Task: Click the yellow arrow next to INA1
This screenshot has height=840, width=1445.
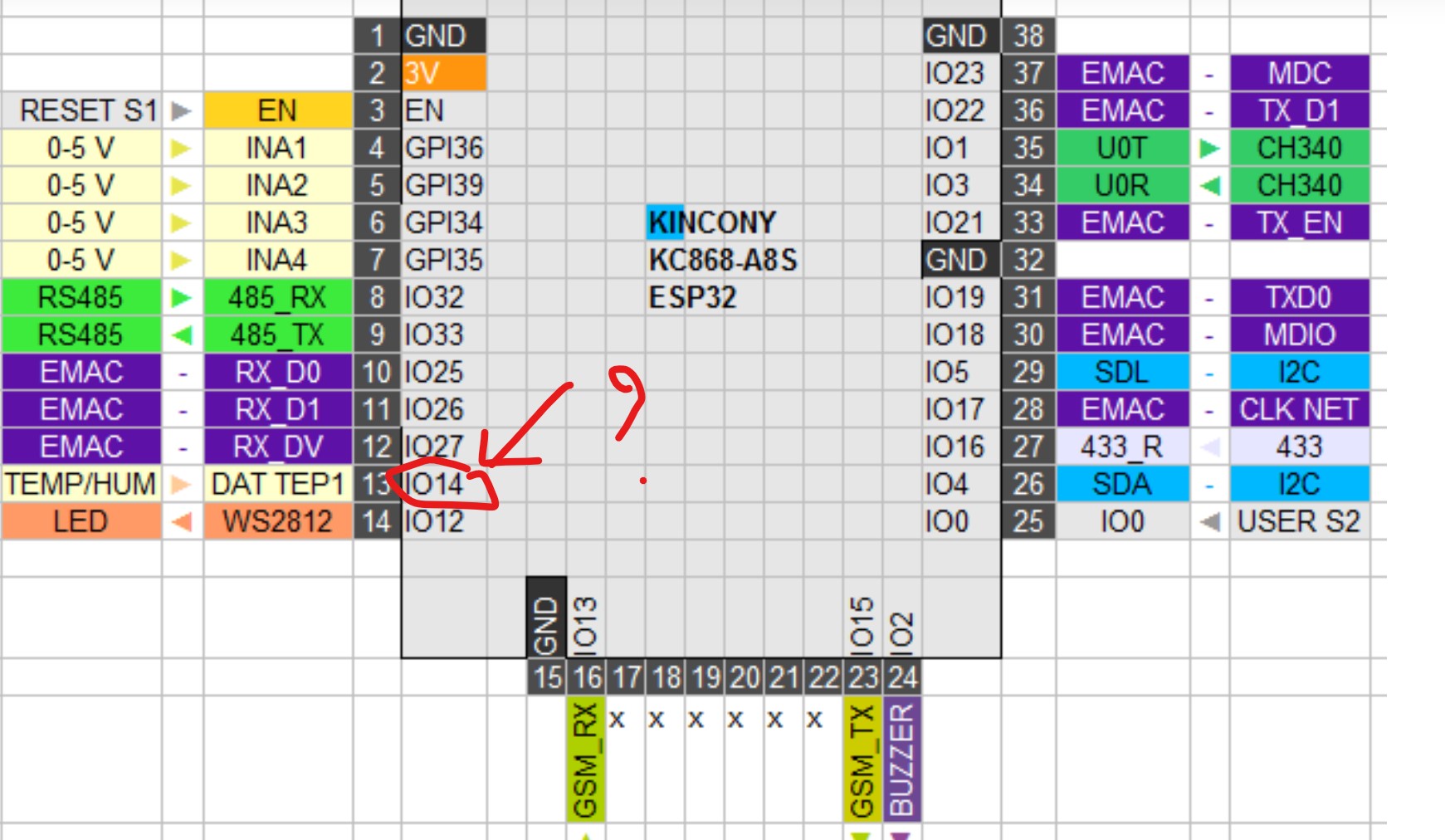Action: point(181,149)
